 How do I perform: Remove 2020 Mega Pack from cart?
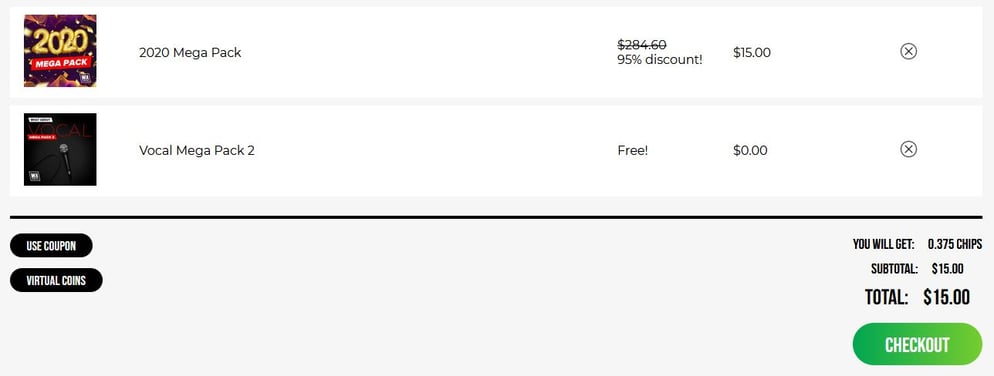(x=908, y=51)
